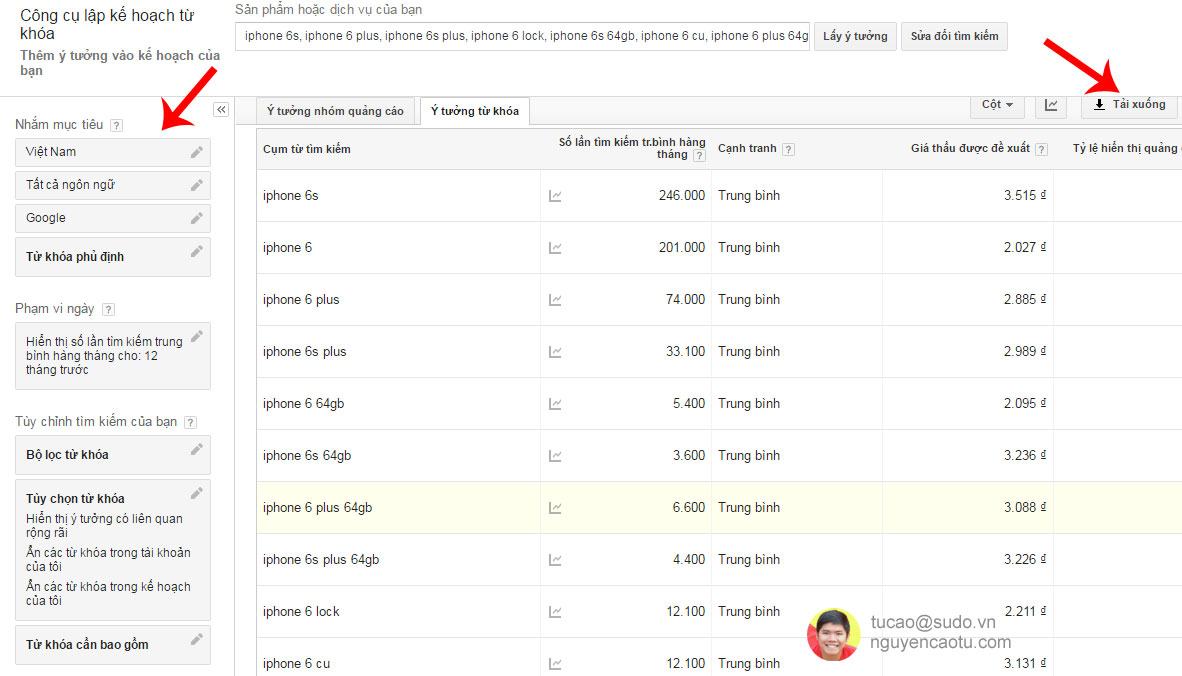Edit the Phạm vi ngày date range
The height and width of the screenshot is (676, 1182).
pos(197,336)
